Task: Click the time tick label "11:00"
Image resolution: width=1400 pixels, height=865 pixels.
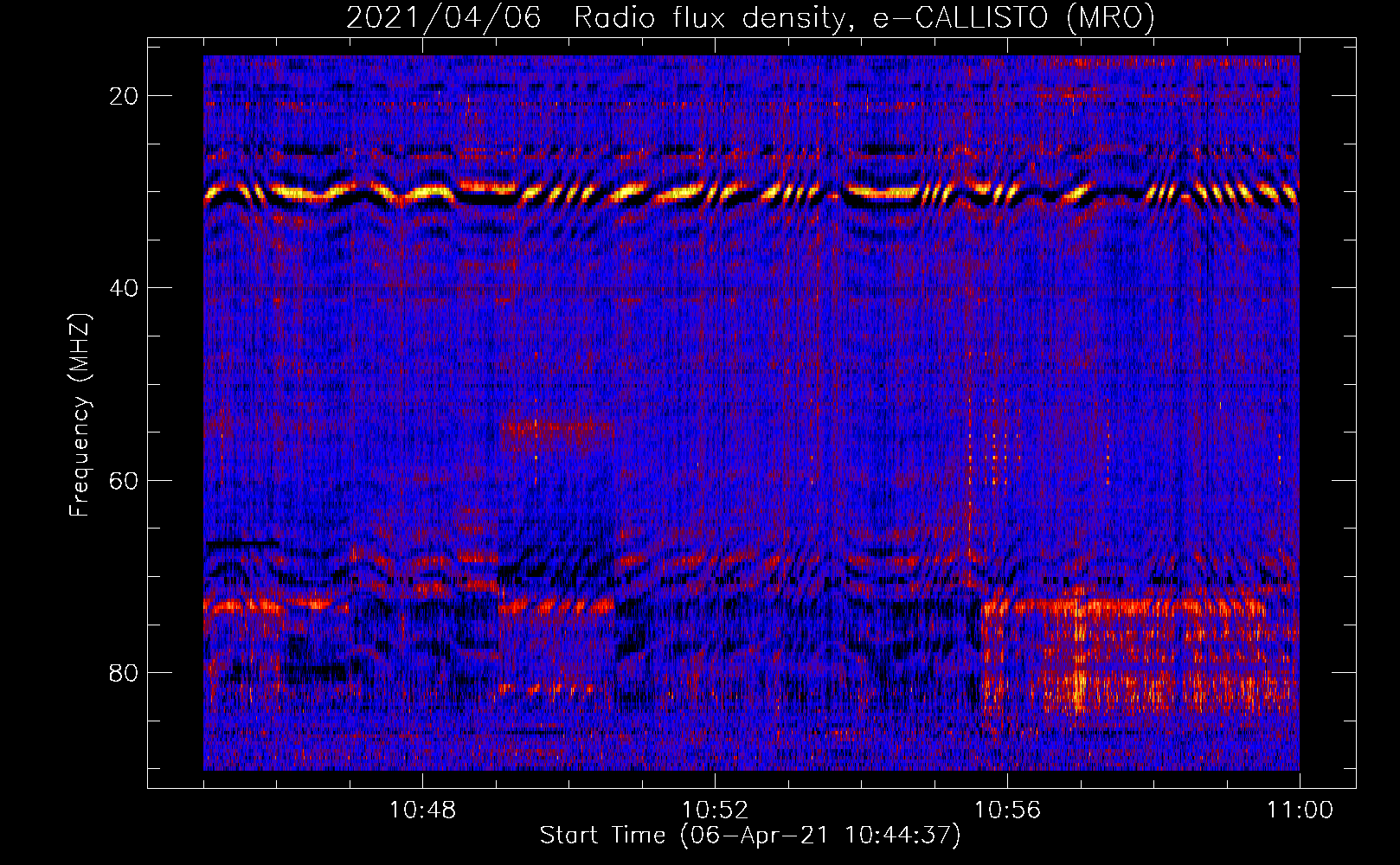Action: (1300, 811)
